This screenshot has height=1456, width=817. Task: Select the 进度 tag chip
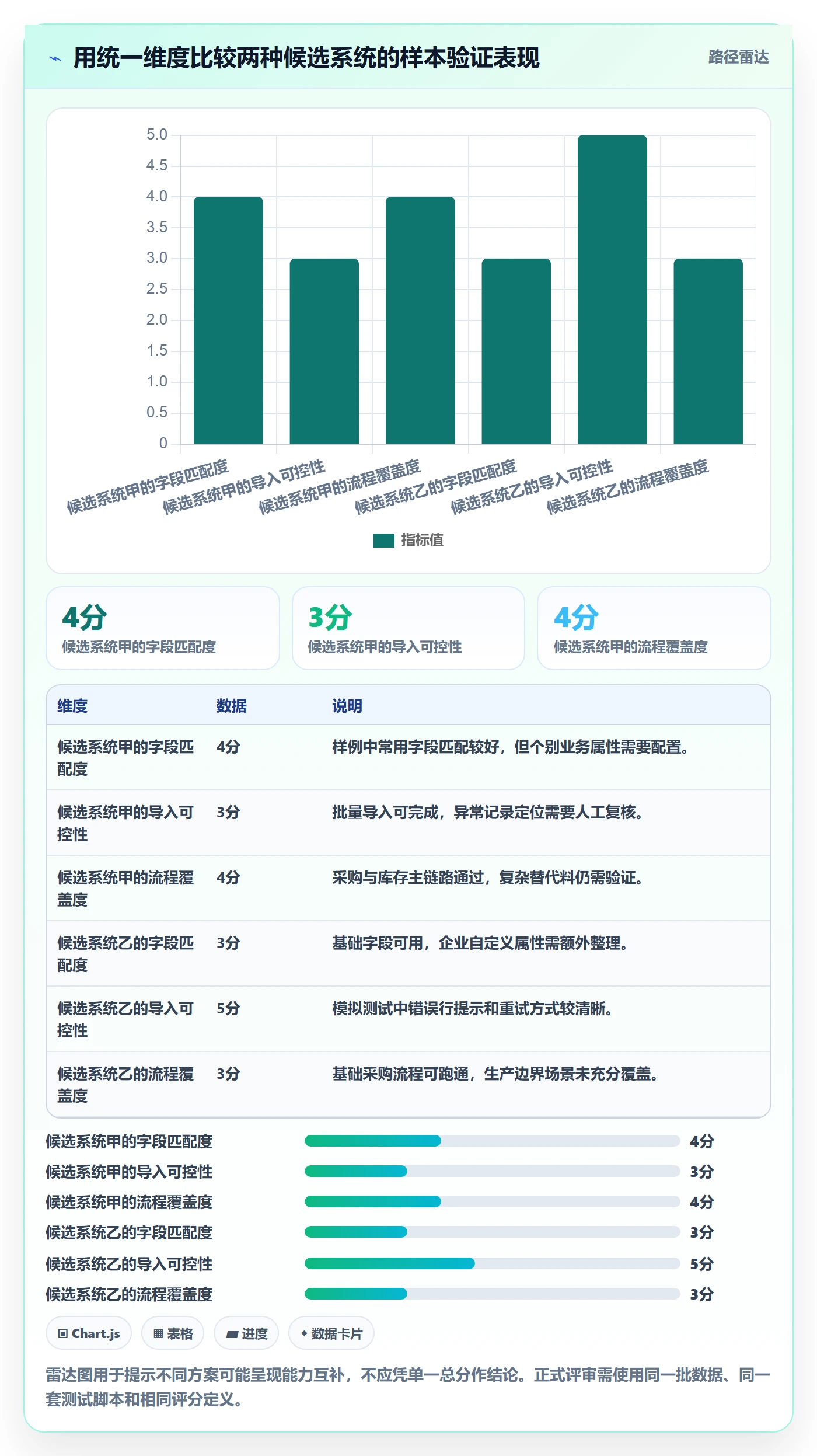pyautogui.click(x=246, y=1333)
